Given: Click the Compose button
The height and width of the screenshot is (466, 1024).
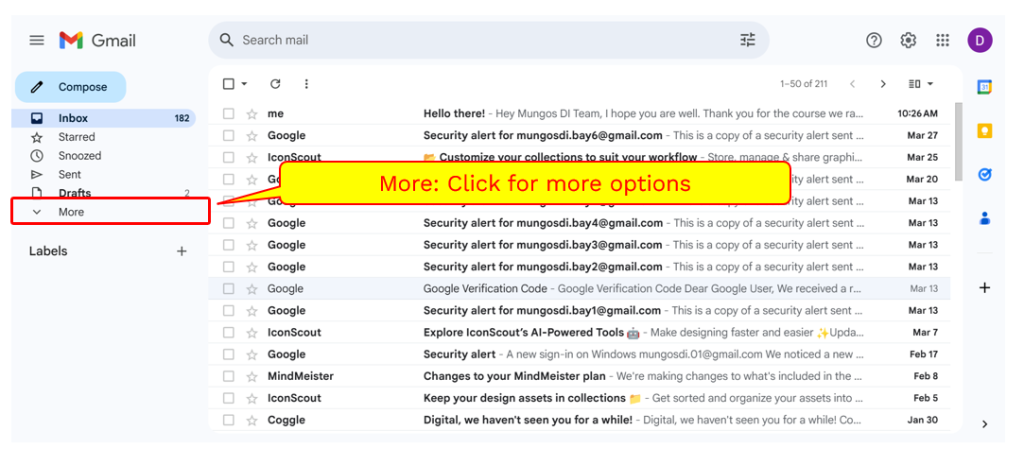Looking at the screenshot, I should point(70,87).
